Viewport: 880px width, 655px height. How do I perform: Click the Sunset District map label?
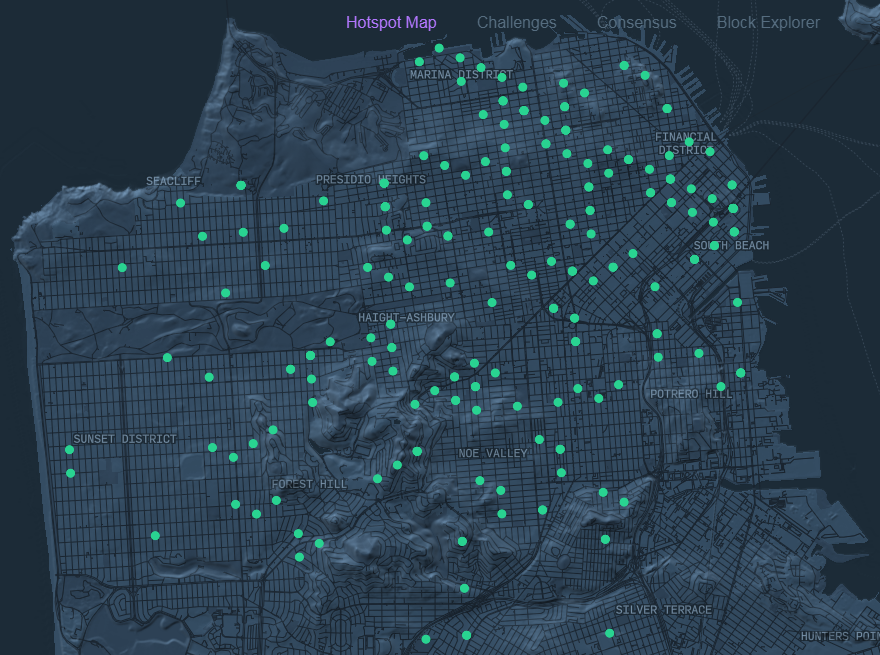pyautogui.click(x=124, y=439)
